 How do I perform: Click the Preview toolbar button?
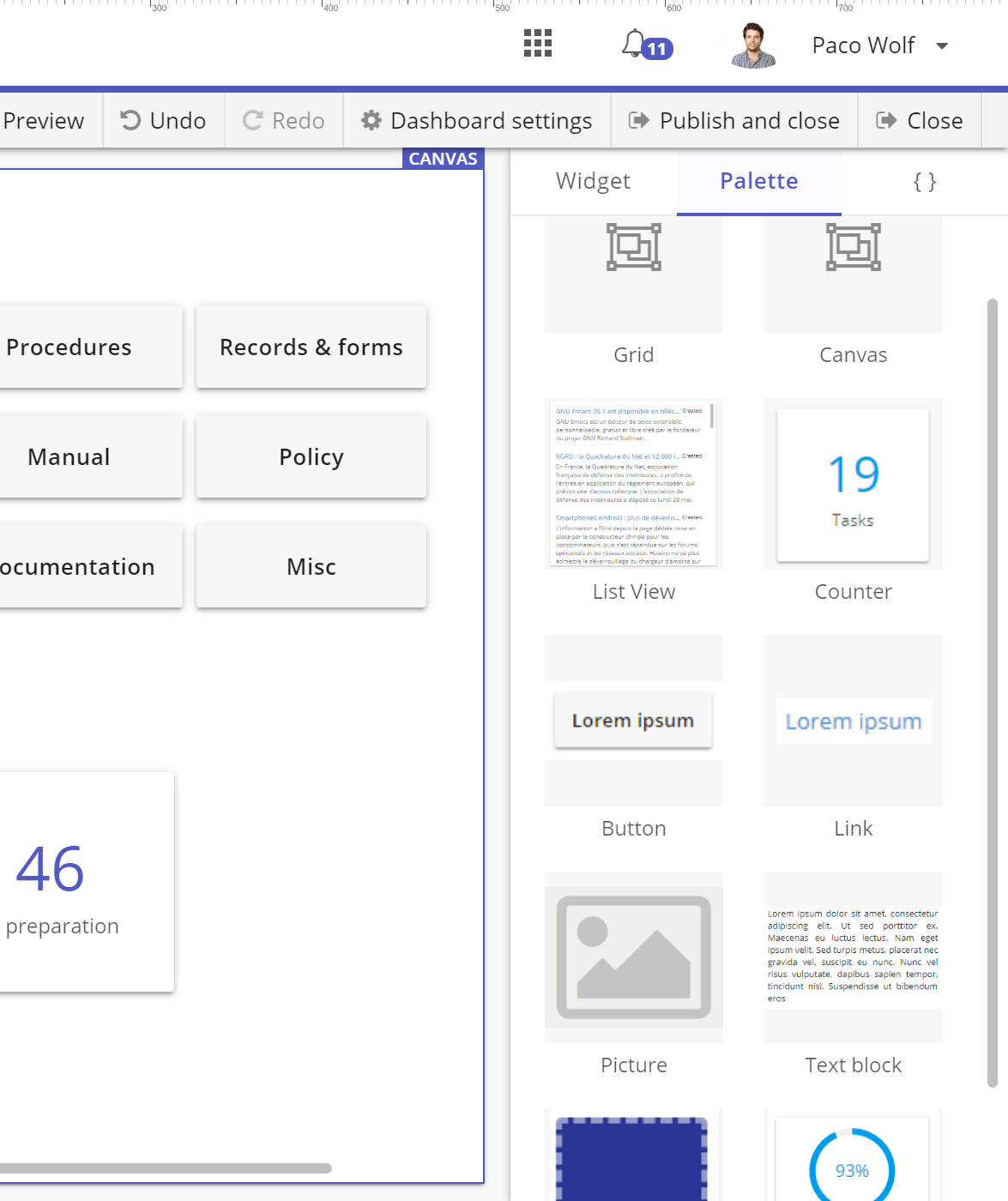(43, 121)
